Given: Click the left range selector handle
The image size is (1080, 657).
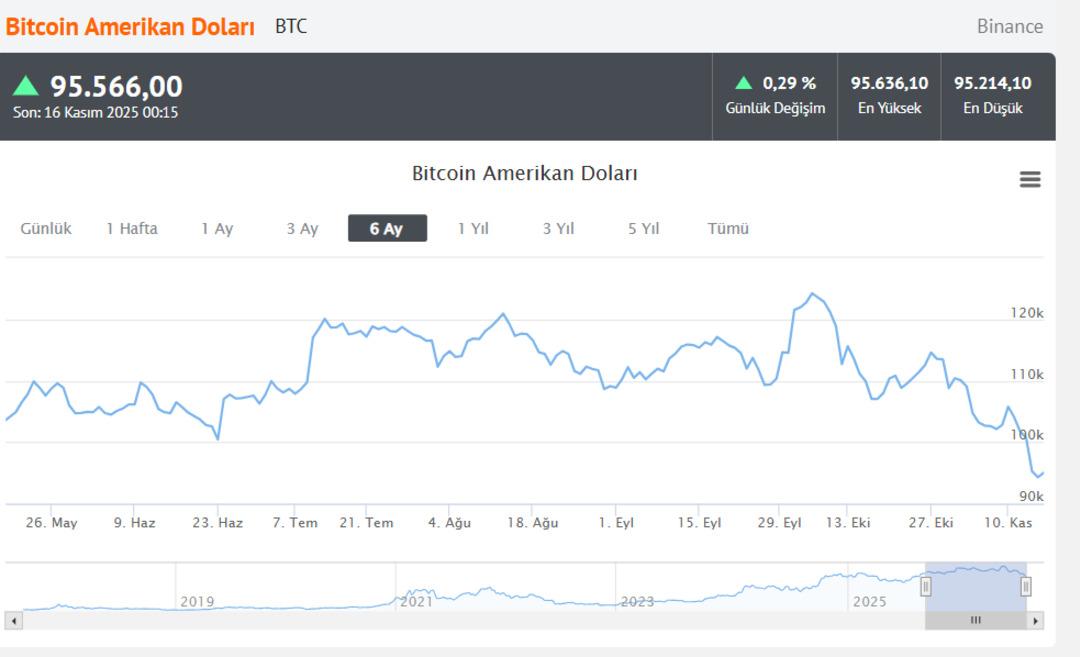Looking at the screenshot, I should [925, 588].
